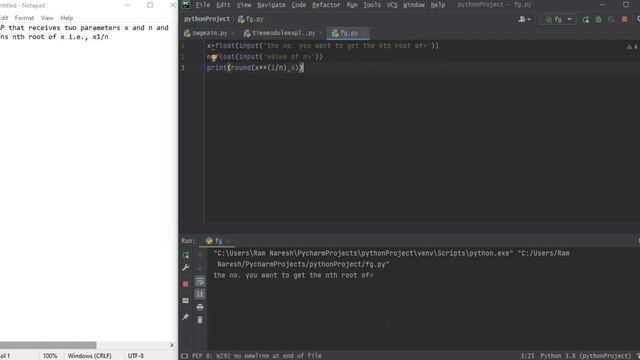
Task: Click the console input prompt line
Action: (x=293, y=276)
